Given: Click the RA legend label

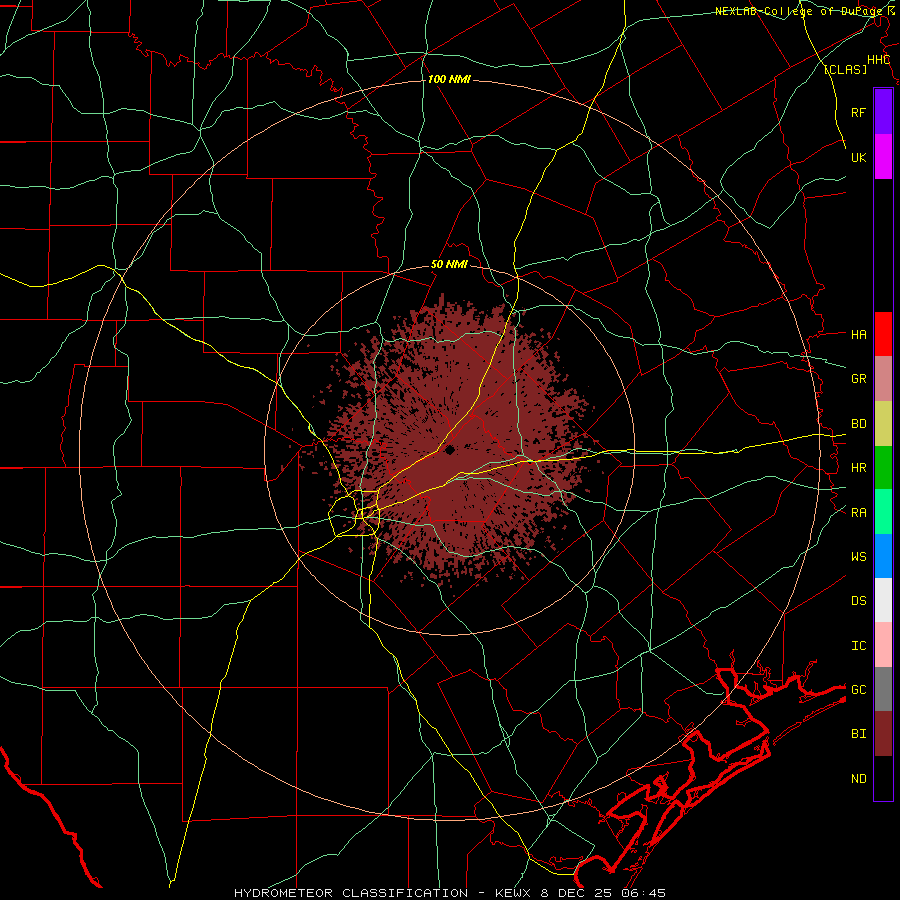Looking at the screenshot, I should point(858,513).
